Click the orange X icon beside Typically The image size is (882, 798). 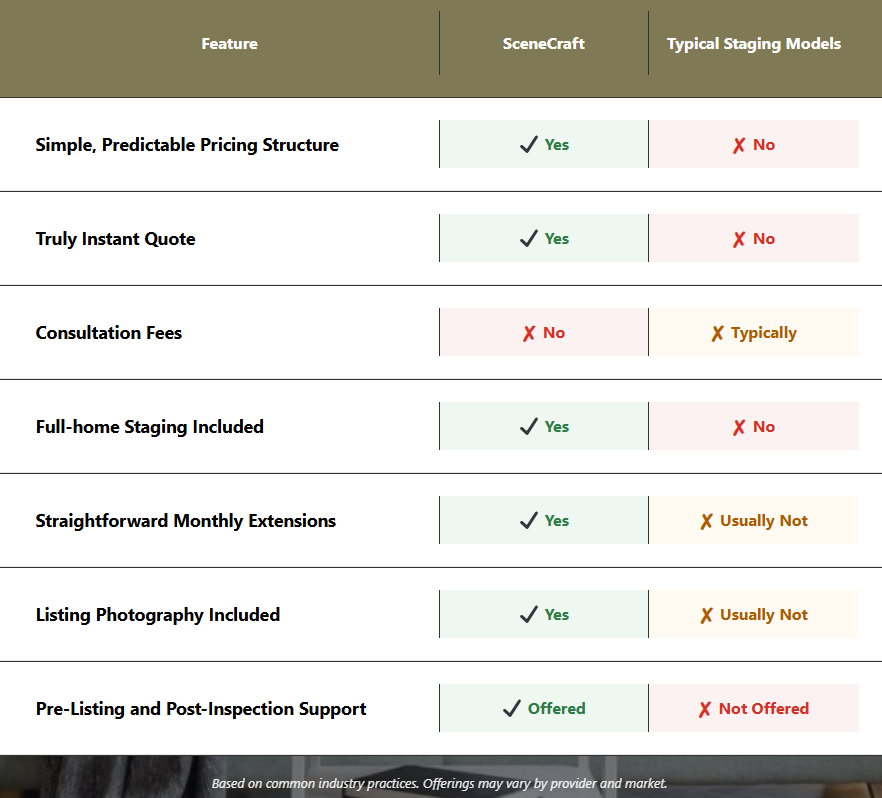(x=717, y=333)
